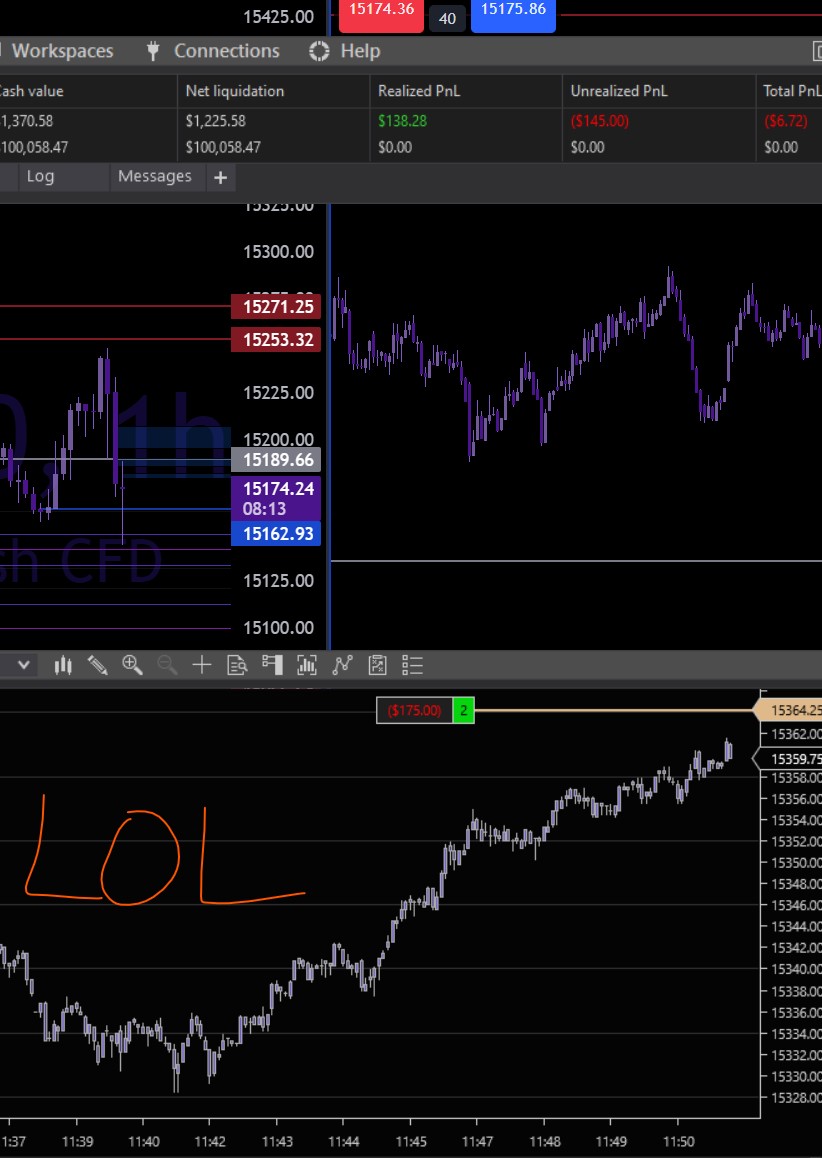This screenshot has width=822, height=1158.
Task: Select net liquidation value $100,058.47
Action: pos(223,147)
